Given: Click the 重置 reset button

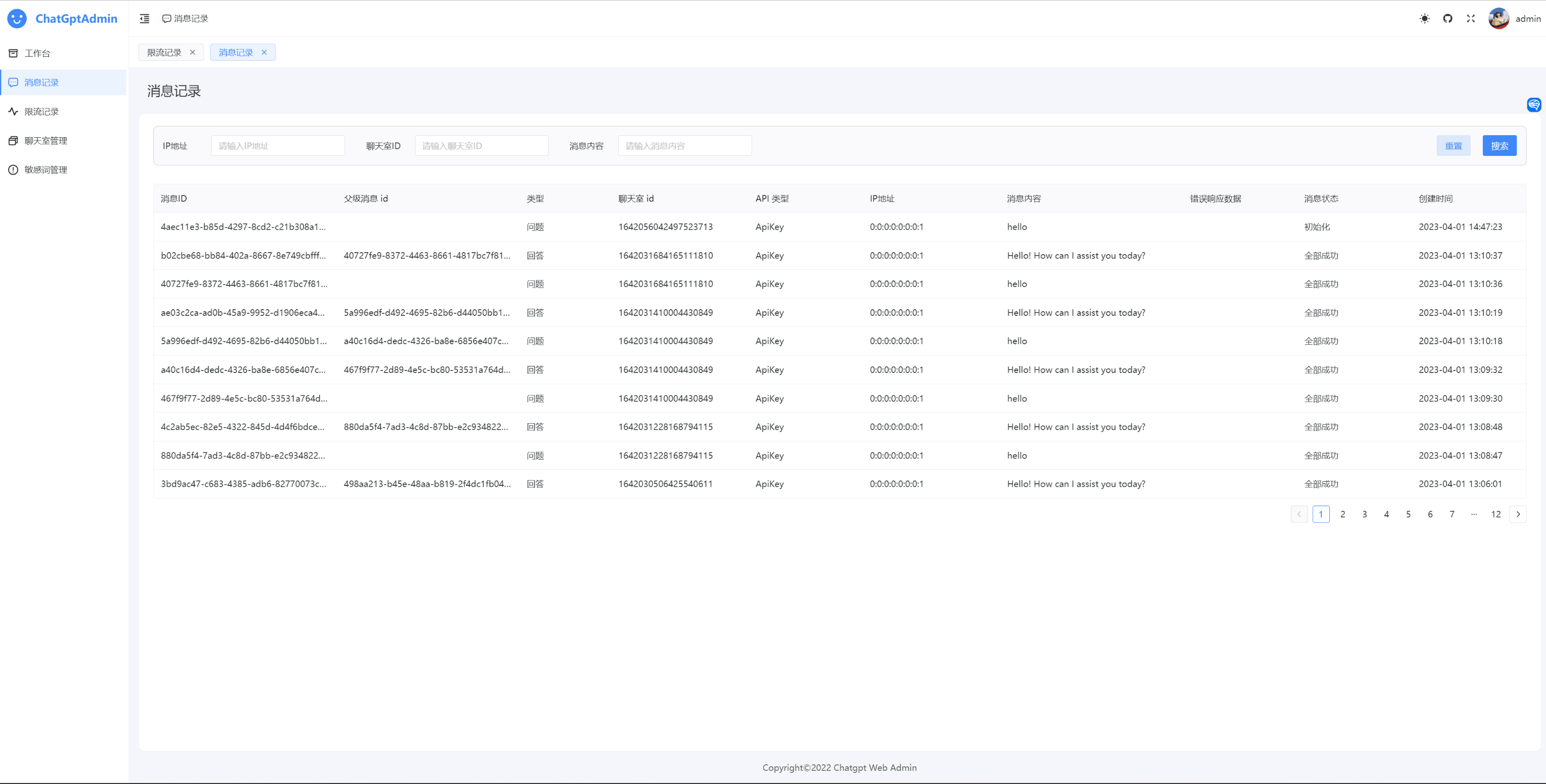Looking at the screenshot, I should coord(1453,146).
